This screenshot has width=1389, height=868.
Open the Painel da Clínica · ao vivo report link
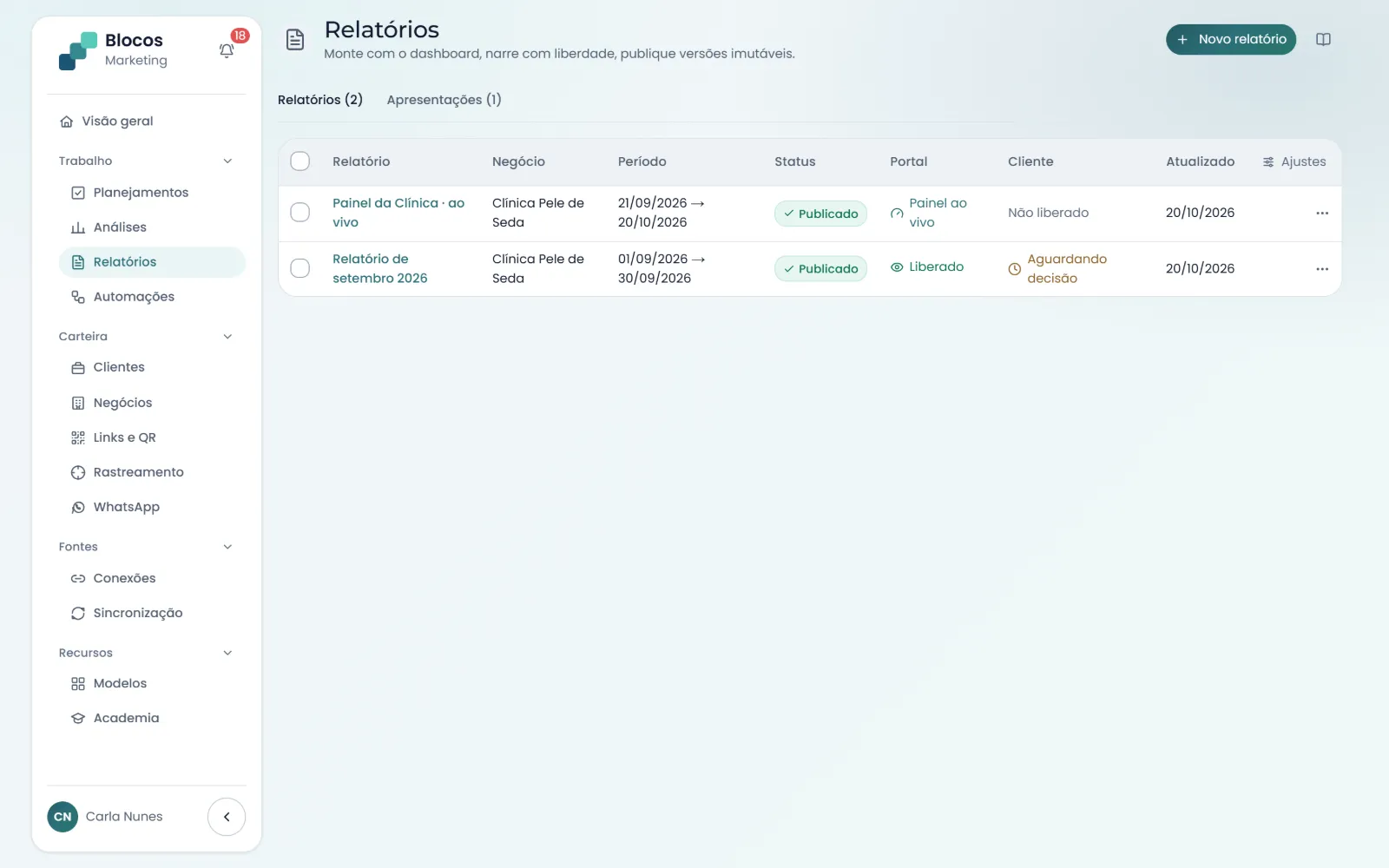click(398, 213)
